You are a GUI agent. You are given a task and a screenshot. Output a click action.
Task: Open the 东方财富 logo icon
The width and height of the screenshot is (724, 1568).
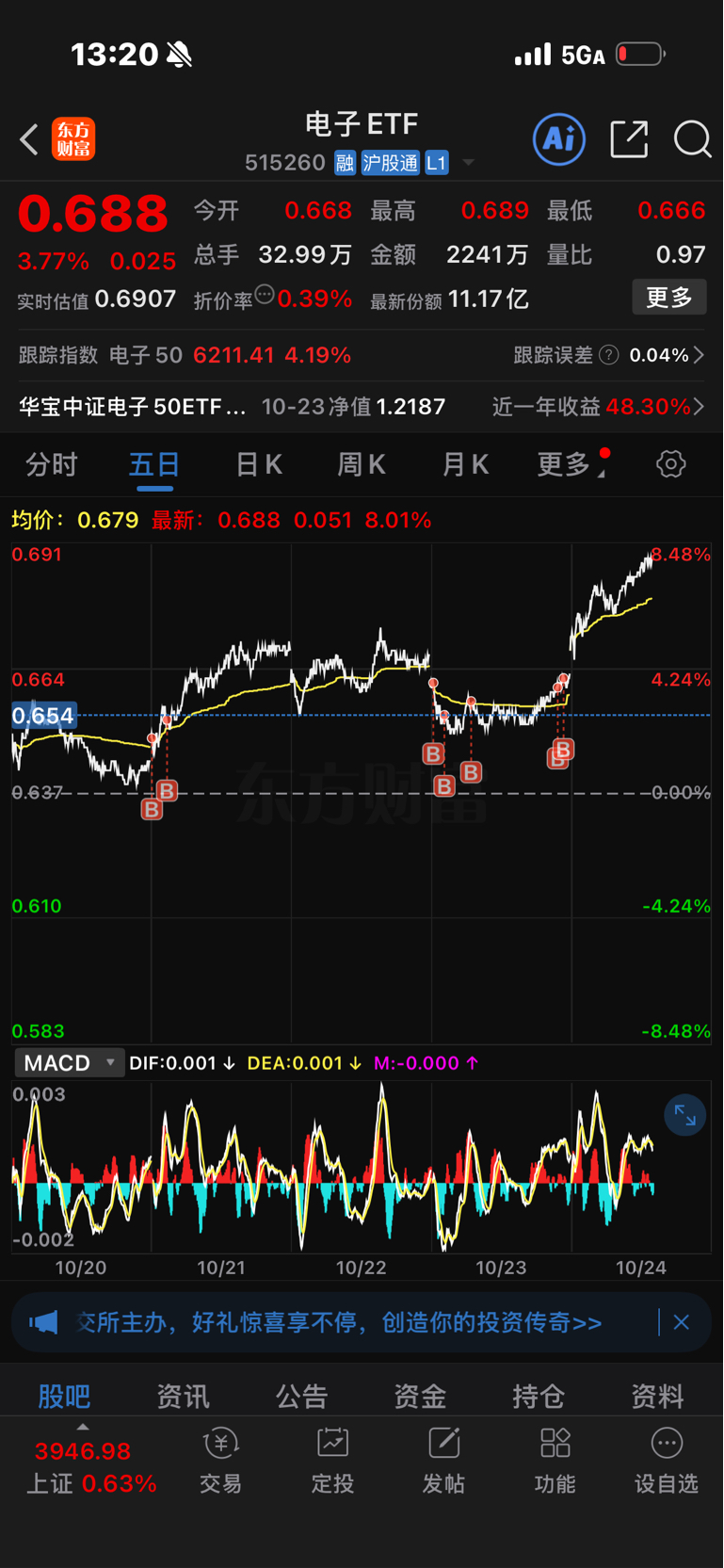(73, 139)
